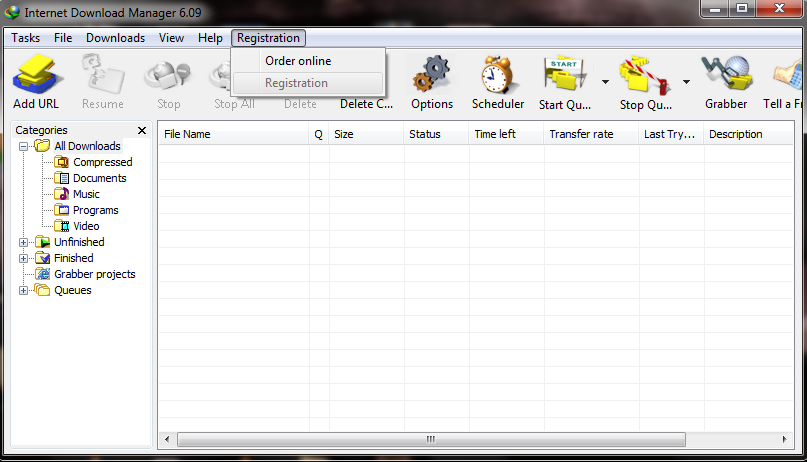Open Start Queue dropdown arrow
The height and width of the screenshot is (462, 807).
605,82
